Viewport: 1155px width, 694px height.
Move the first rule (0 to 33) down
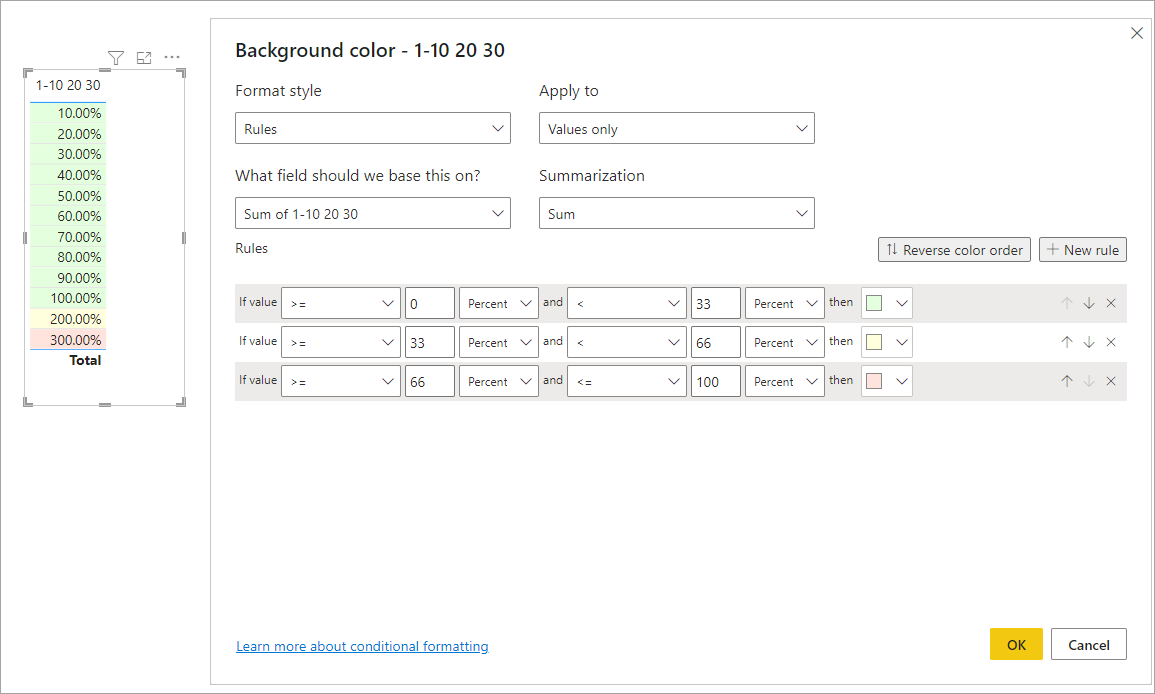(1089, 303)
